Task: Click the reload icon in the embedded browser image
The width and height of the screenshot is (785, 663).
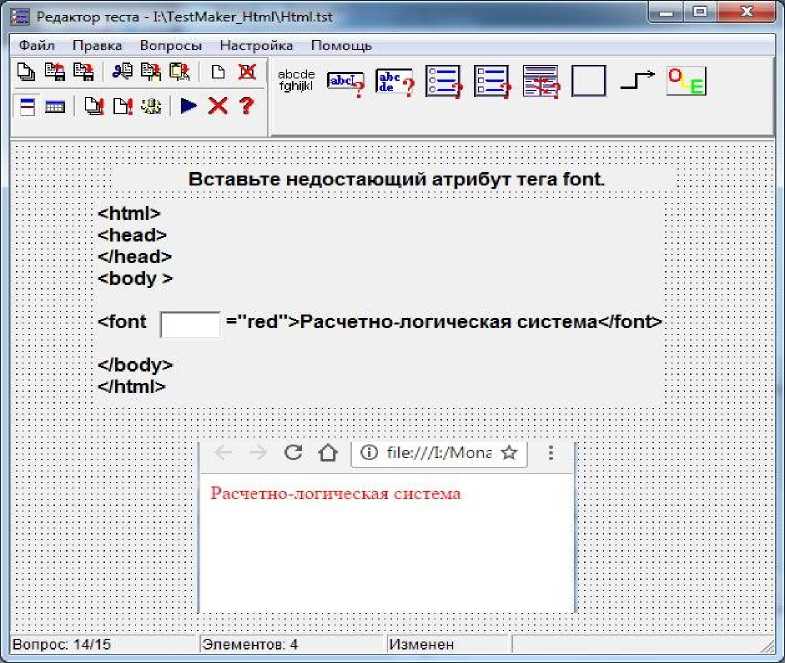Action: (x=293, y=453)
